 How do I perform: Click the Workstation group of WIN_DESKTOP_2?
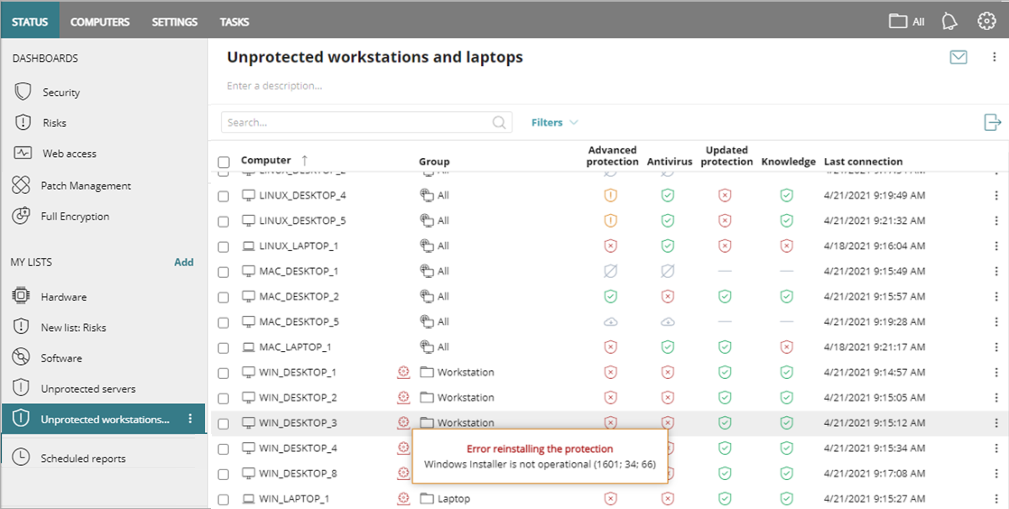[466, 398]
